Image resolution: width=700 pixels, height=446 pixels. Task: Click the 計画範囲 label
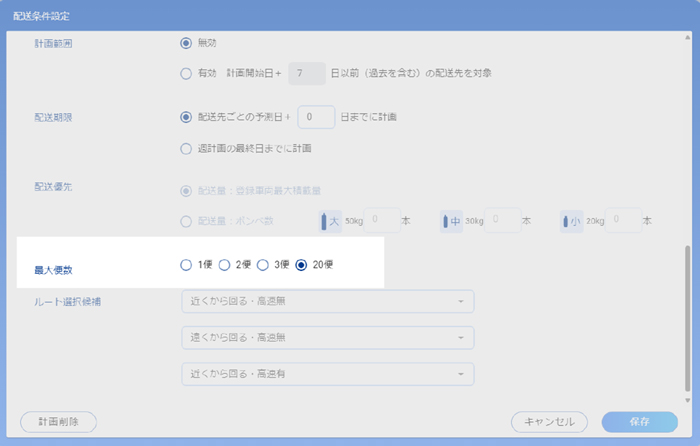[x=53, y=44]
